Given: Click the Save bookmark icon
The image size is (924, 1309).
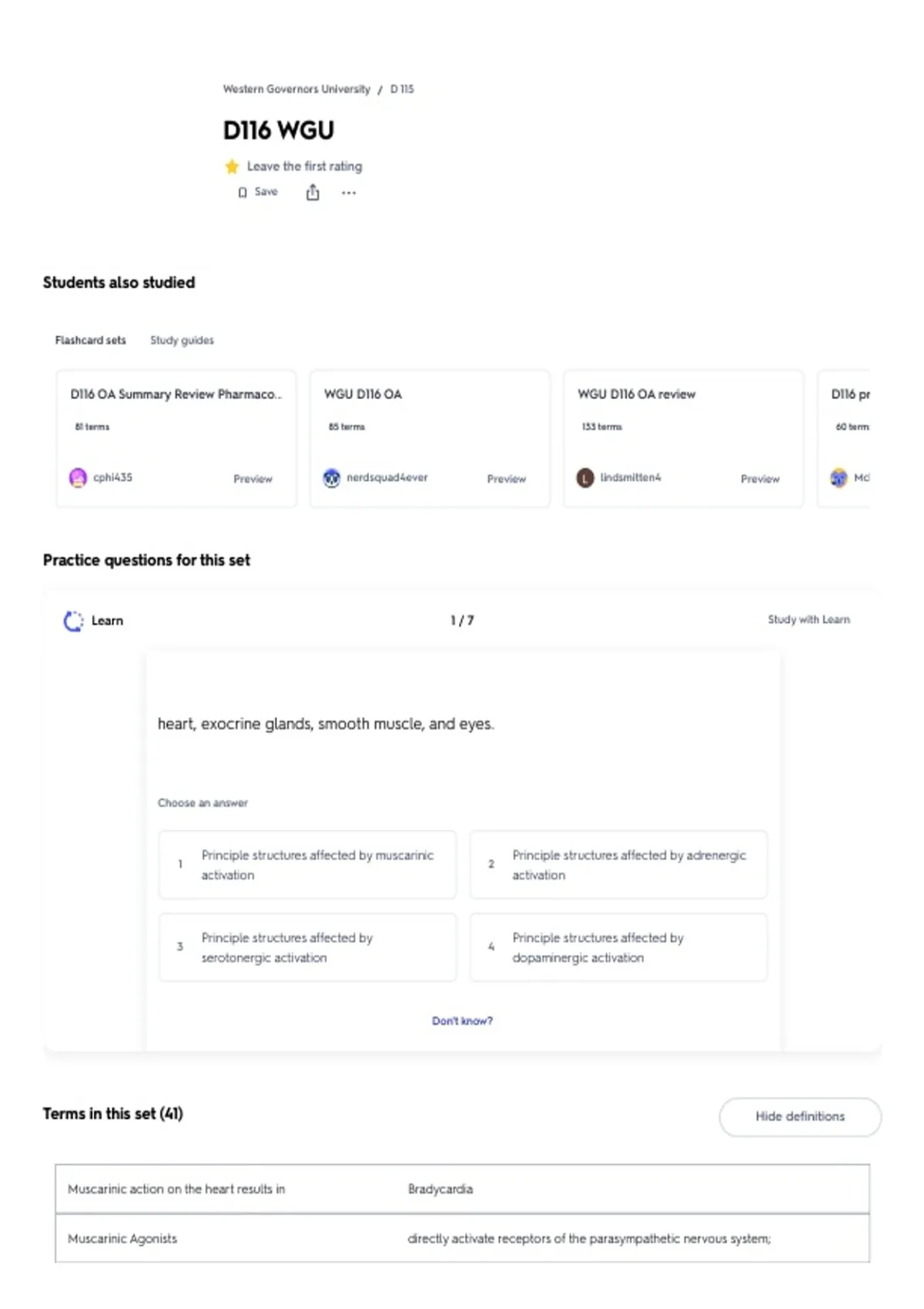Looking at the screenshot, I should point(243,192).
